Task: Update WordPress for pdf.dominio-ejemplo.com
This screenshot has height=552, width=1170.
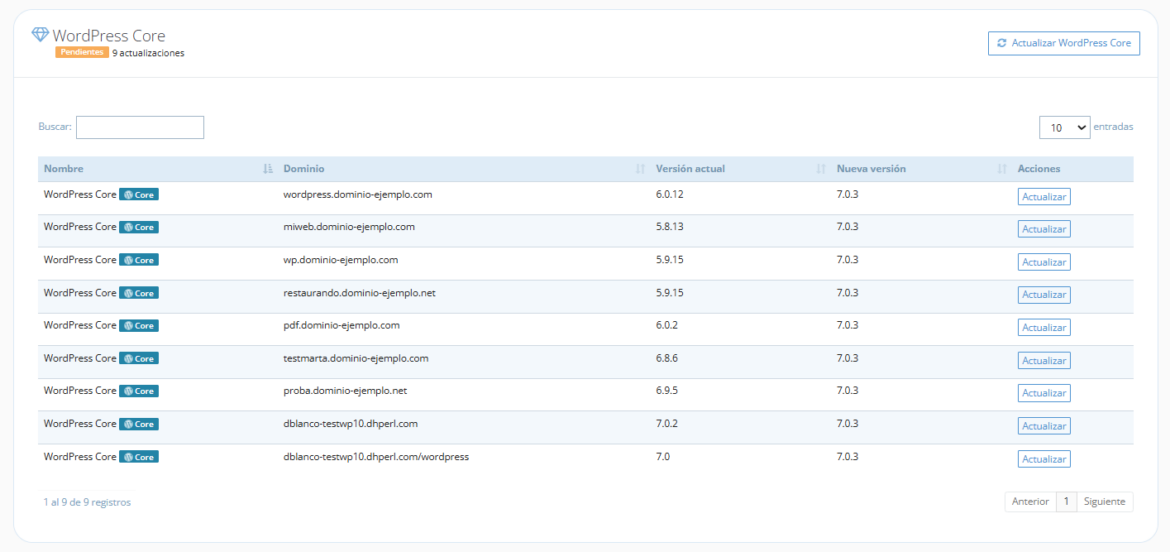Action: (x=1044, y=327)
